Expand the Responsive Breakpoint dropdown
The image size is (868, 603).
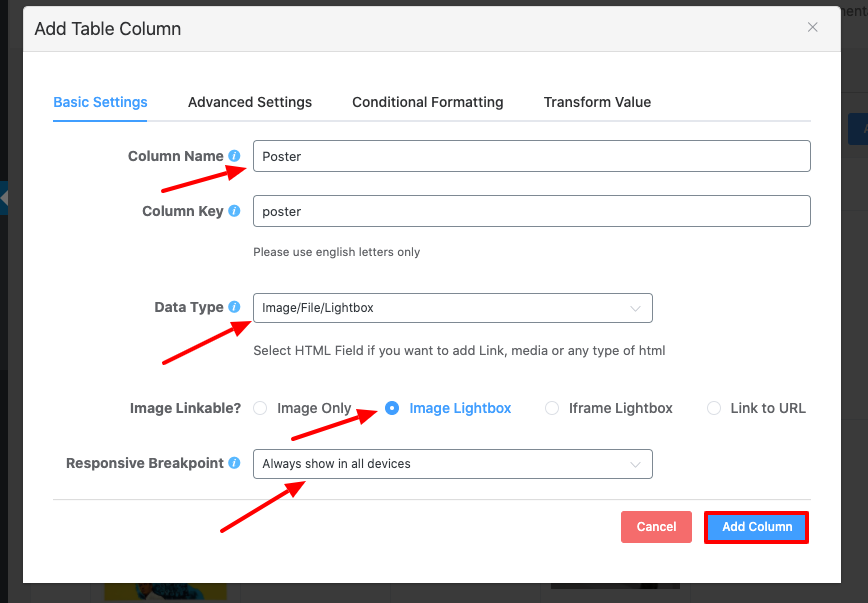pyautogui.click(x=452, y=464)
